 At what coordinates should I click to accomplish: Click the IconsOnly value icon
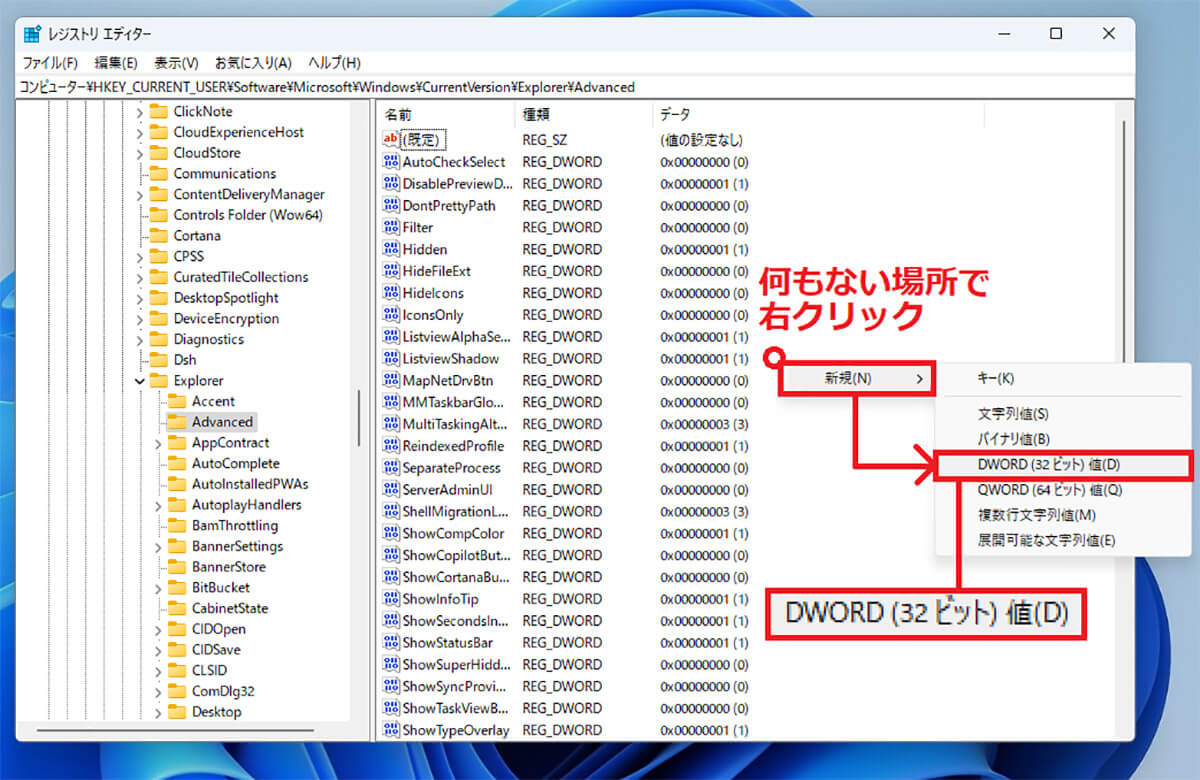(x=391, y=315)
